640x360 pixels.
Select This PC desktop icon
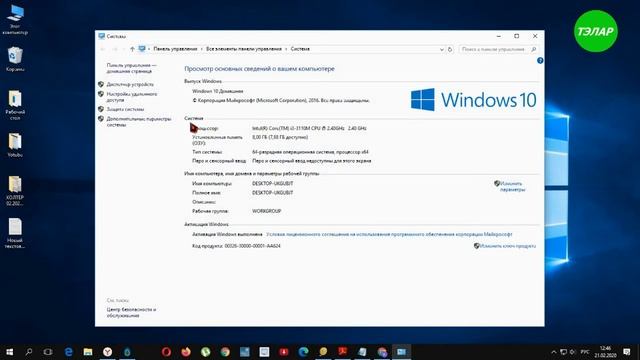[x=15, y=20]
